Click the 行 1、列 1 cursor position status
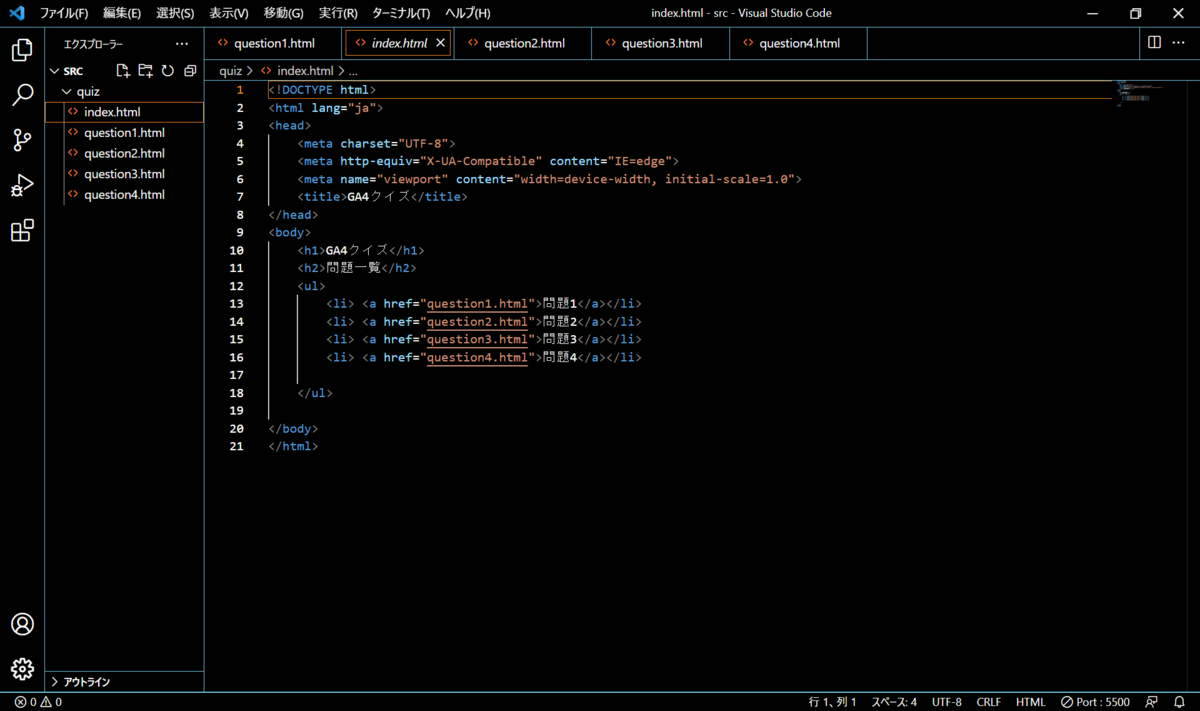 pyautogui.click(x=832, y=702)
